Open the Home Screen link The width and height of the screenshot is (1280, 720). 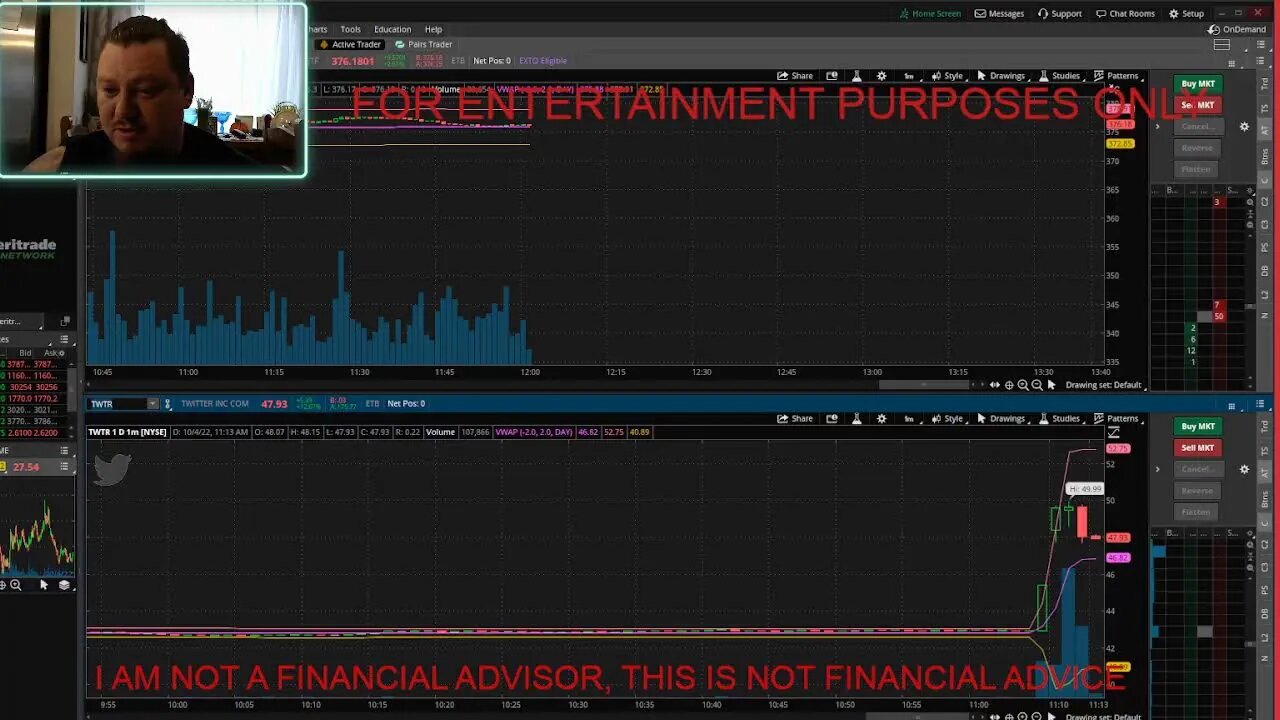[x=930, y=14]
